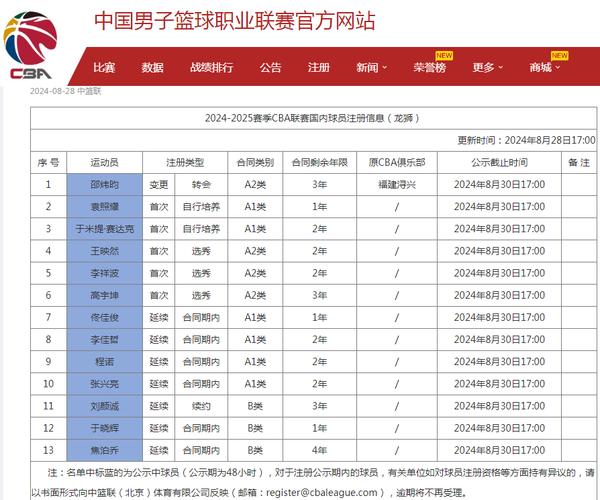Screen dimensions: 600x500
Task: Select player 于晓辉 in row 12
Action: click(104, 428)
